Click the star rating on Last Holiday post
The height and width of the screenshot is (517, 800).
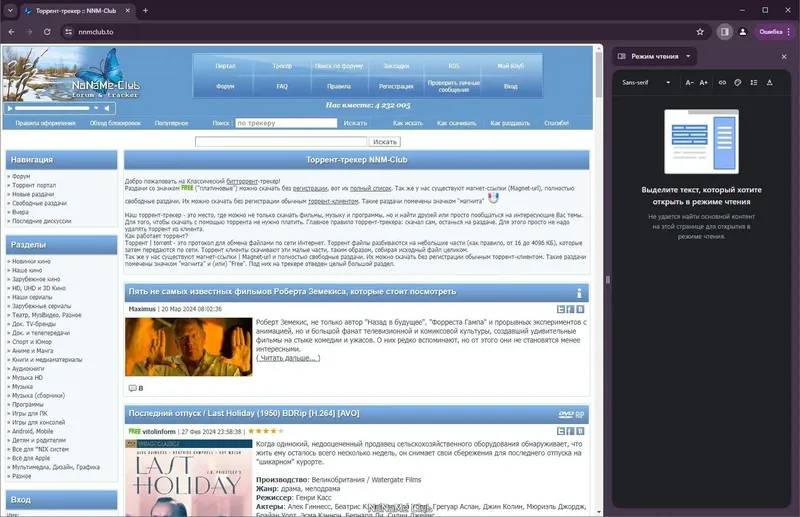click(x=266, y=431)
